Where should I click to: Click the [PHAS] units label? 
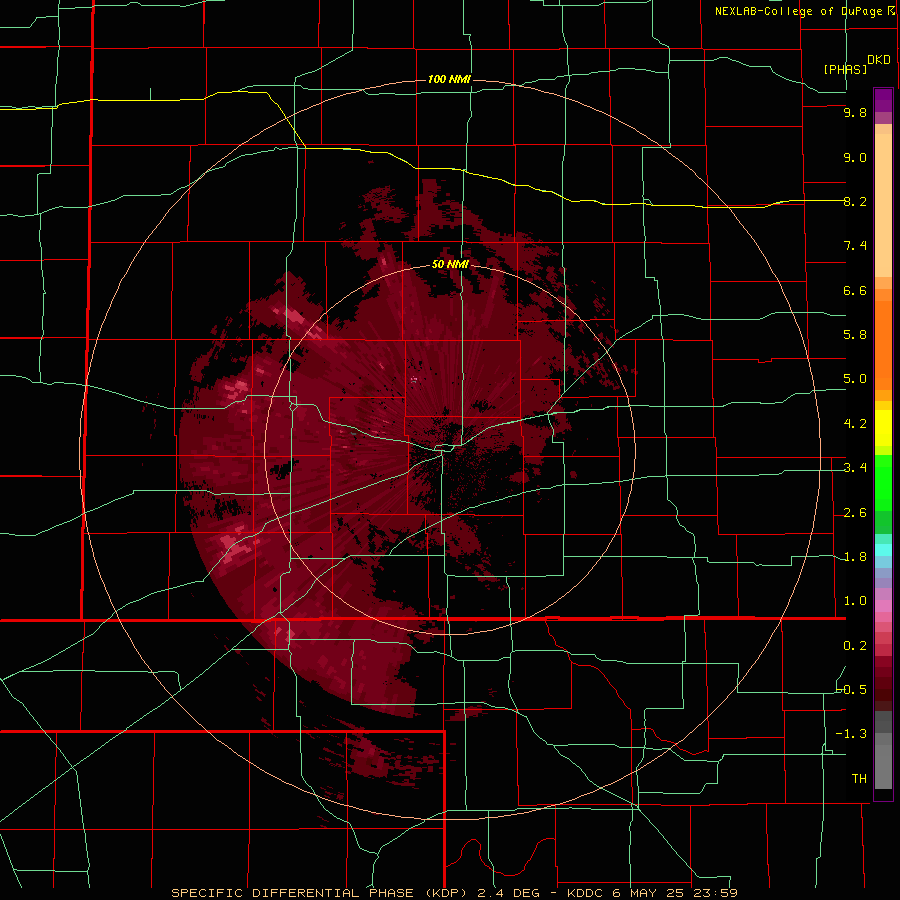[845, 69]
